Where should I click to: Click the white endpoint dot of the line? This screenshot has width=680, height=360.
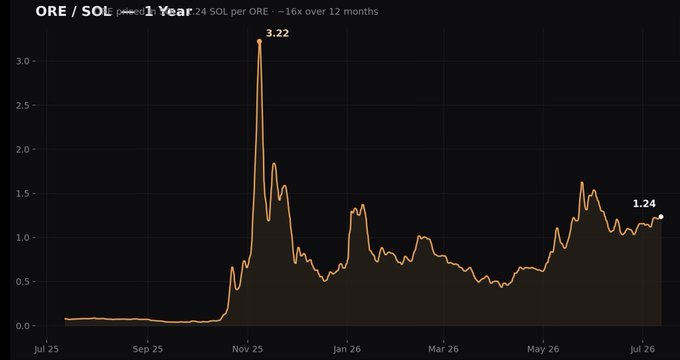click(x=661, y=216)
